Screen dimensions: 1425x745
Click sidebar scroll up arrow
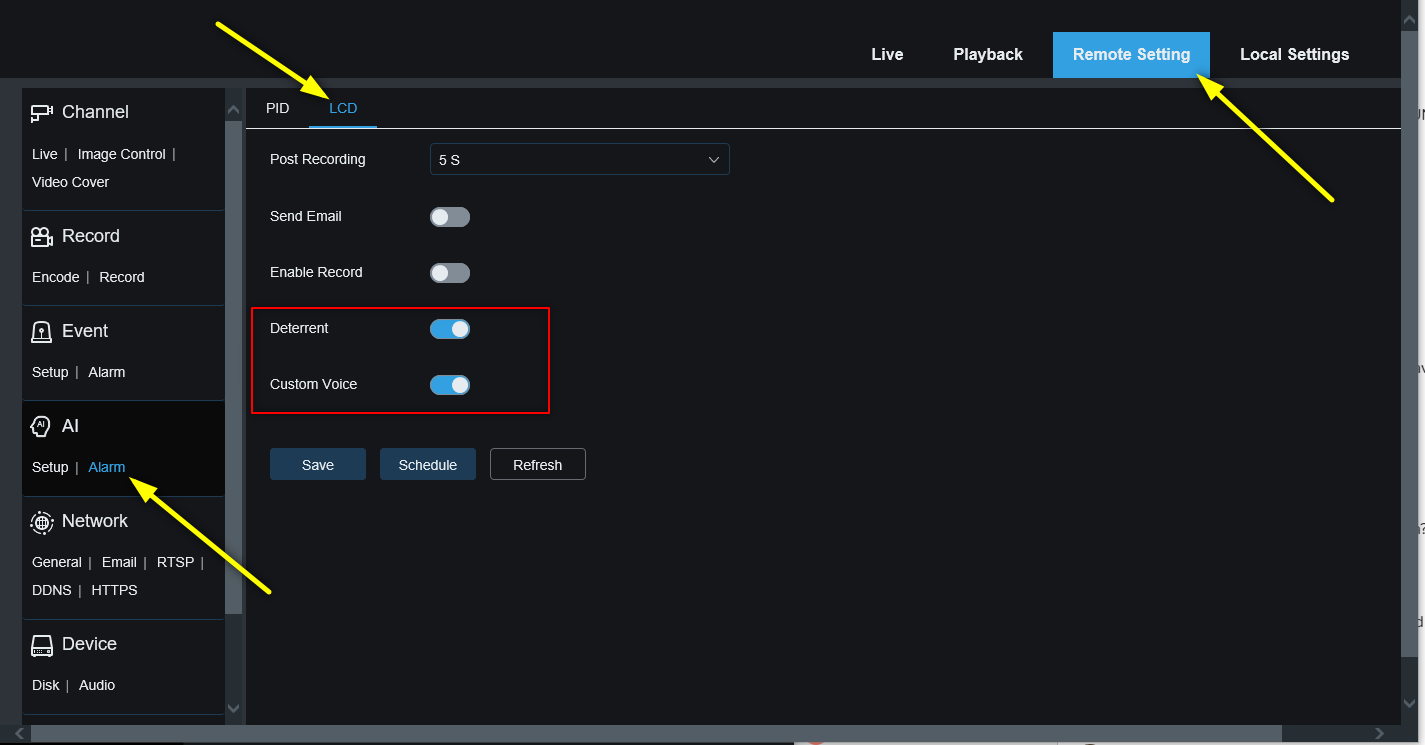[x=234, y=109]
